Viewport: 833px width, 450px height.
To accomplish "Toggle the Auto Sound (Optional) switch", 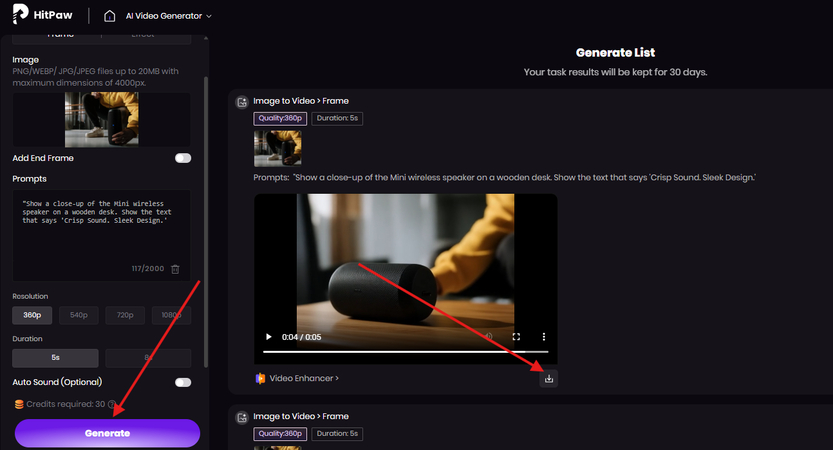I will 183,383.
